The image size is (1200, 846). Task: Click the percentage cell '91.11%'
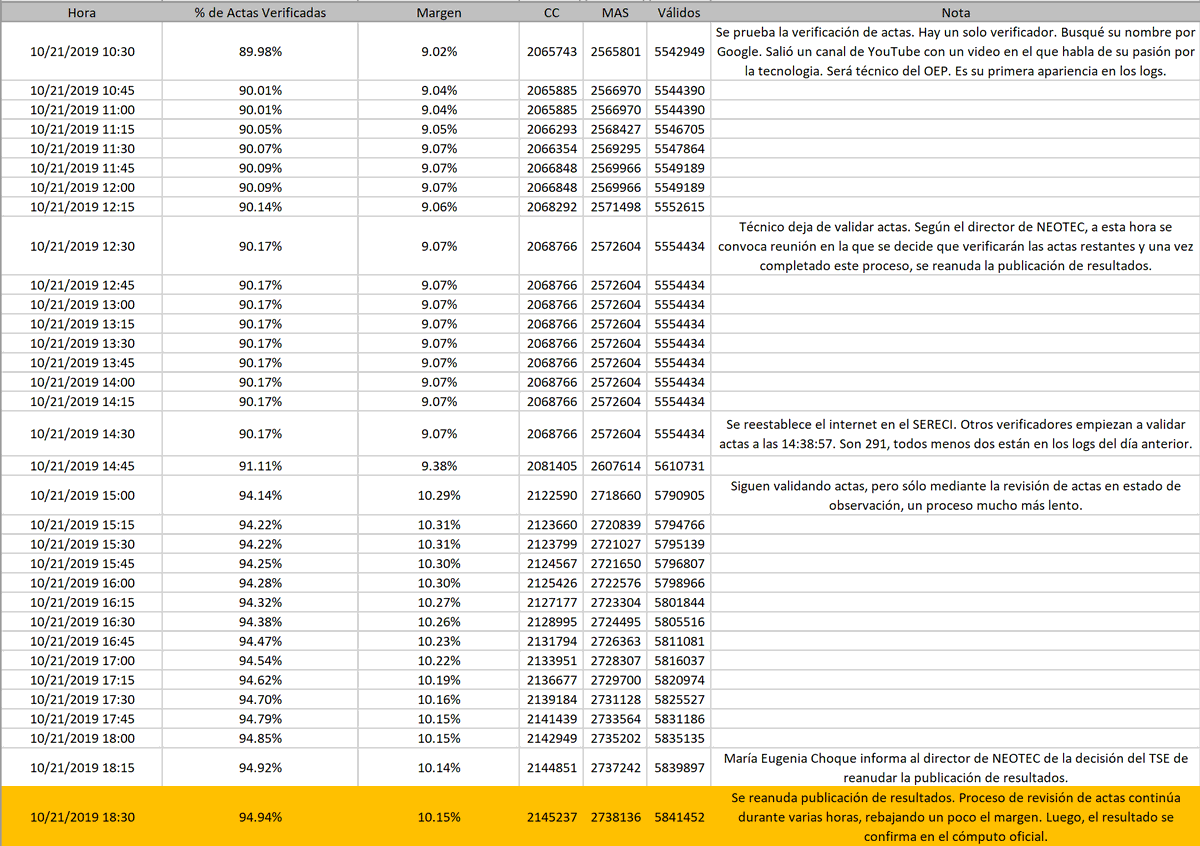260,466
